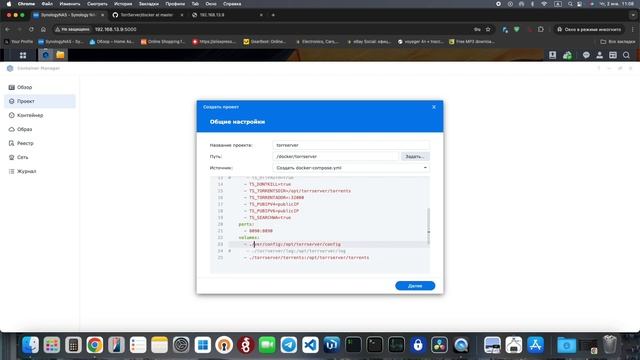
Task: Open Telegram from the Dock
Action: (289, 345)
